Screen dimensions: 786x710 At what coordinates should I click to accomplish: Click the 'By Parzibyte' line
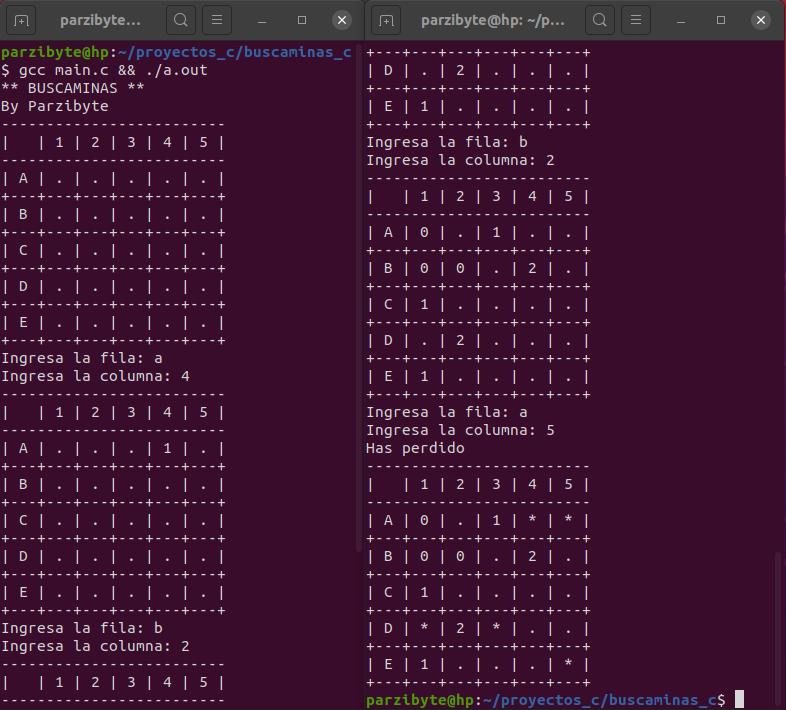[x=55, y=106]
